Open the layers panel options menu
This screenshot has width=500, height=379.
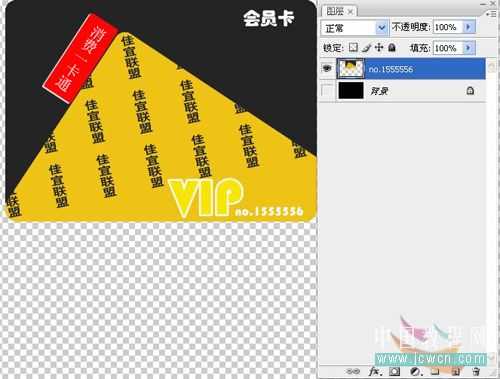(492, 14)
